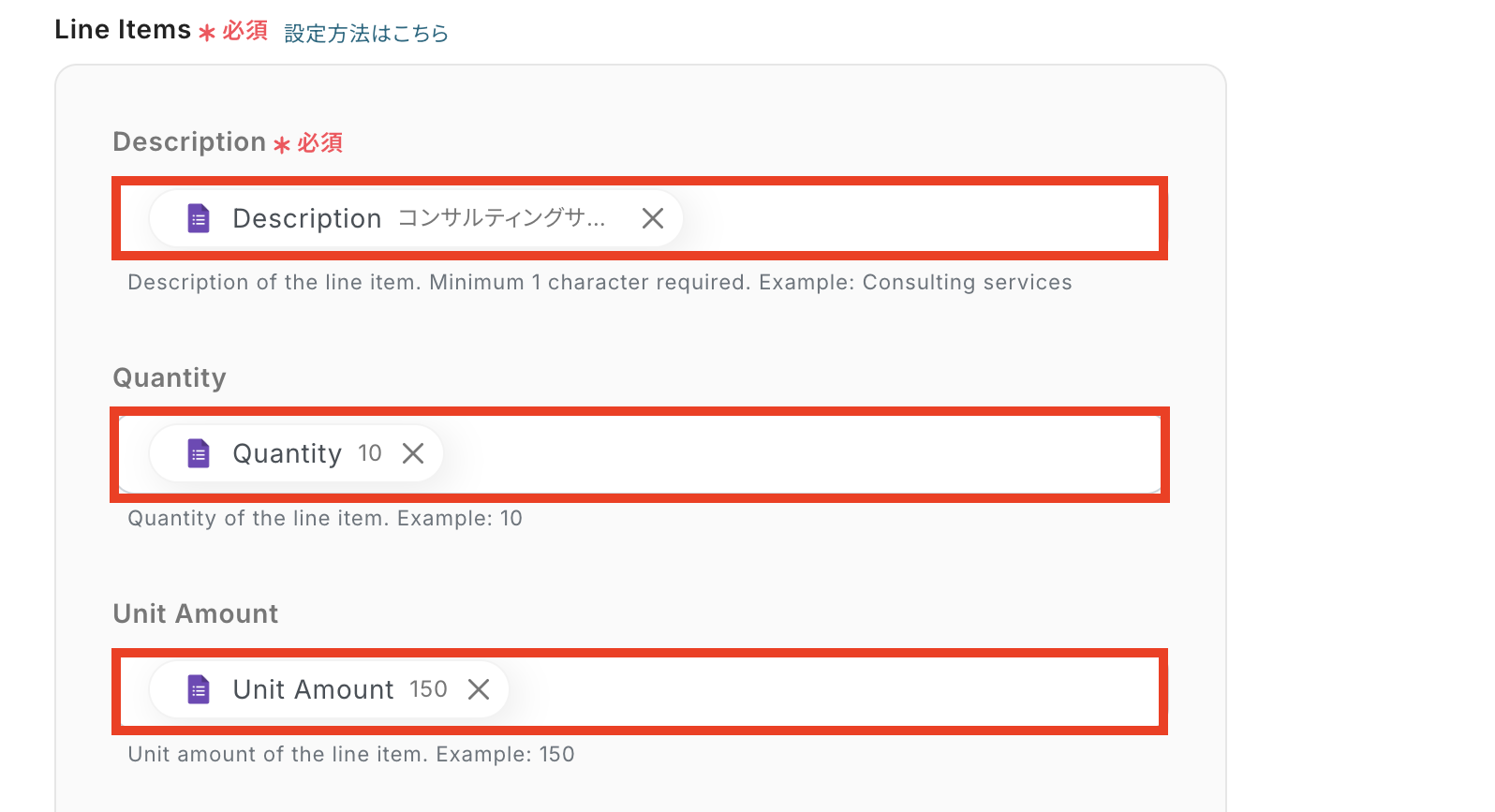Viewport: 1495px width, 812px height.
Task: Click empty area of Quantity input field
Action: tap(796, 453)
